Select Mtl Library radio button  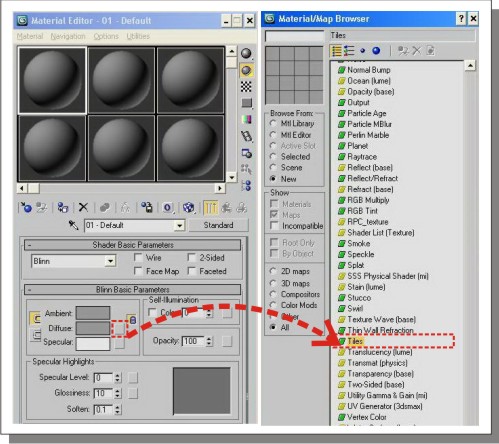point(273,123)
